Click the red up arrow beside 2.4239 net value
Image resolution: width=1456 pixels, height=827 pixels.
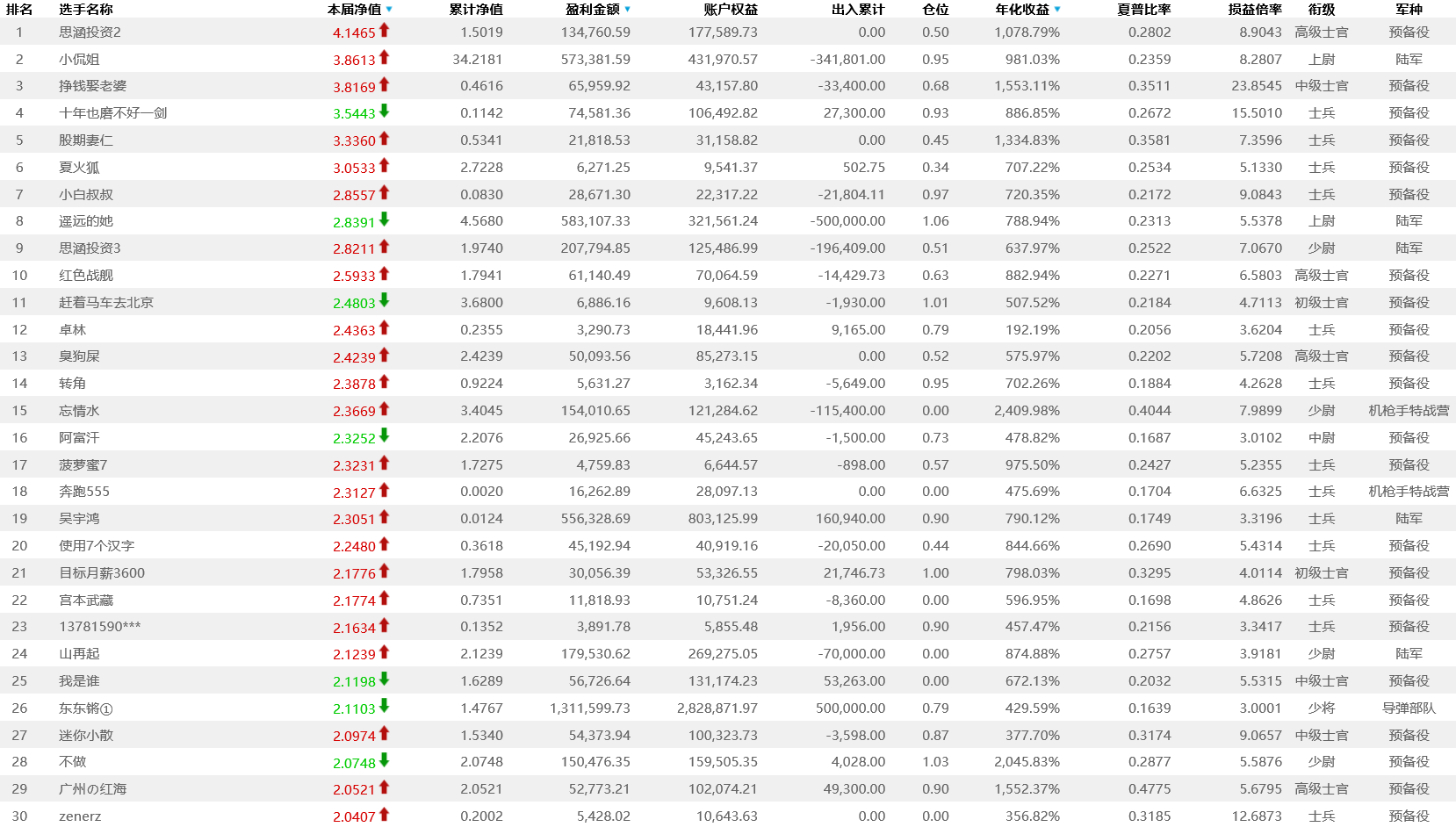pos(384,355)
